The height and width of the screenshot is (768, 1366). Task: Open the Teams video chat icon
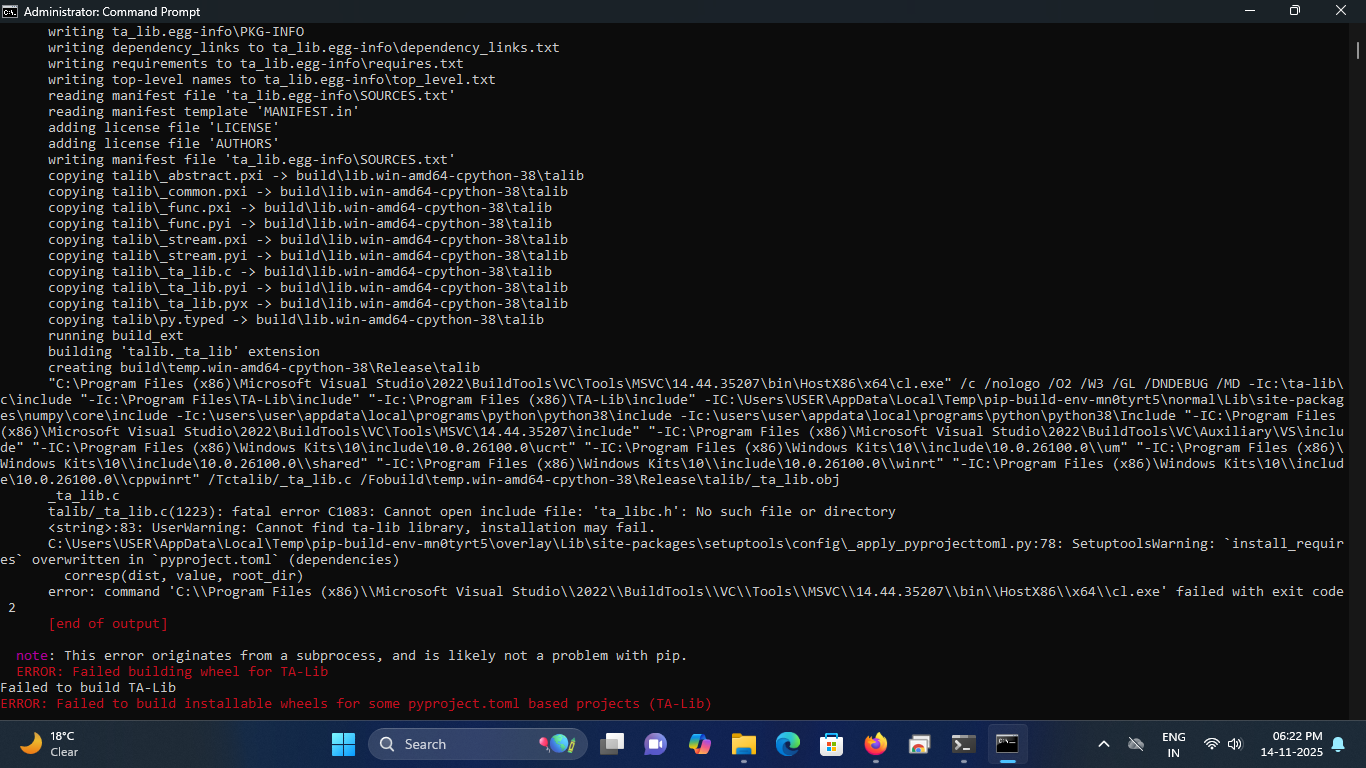[656, 744]
